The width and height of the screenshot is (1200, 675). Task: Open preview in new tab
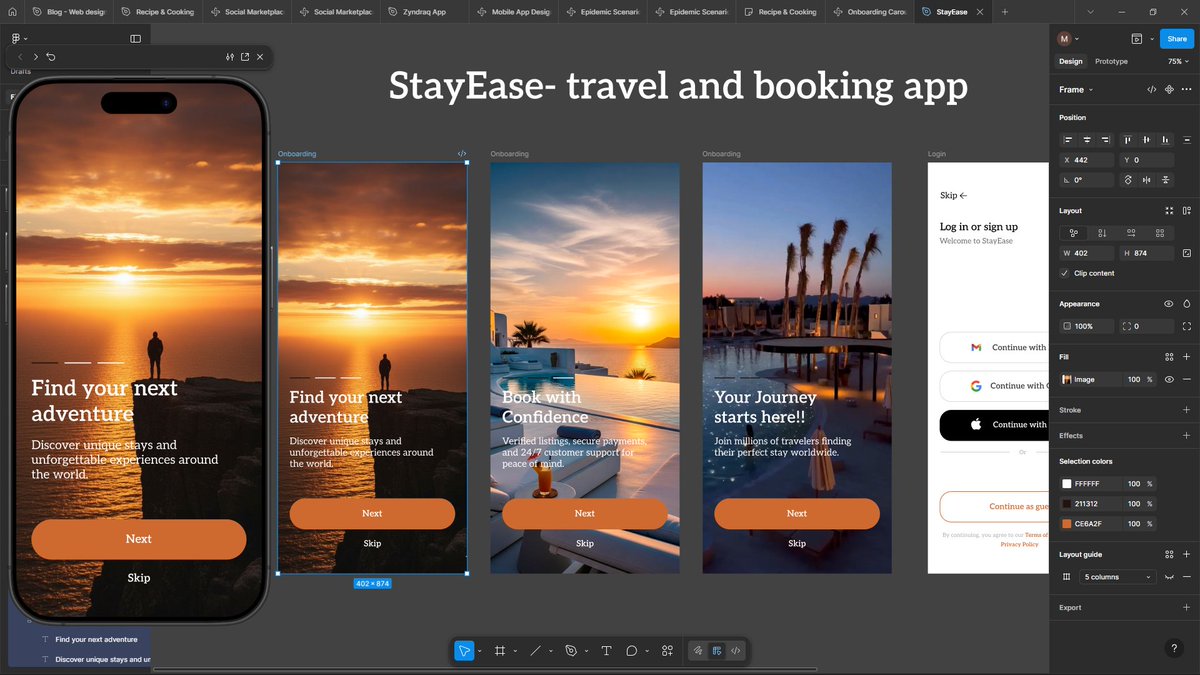point(245,57)
